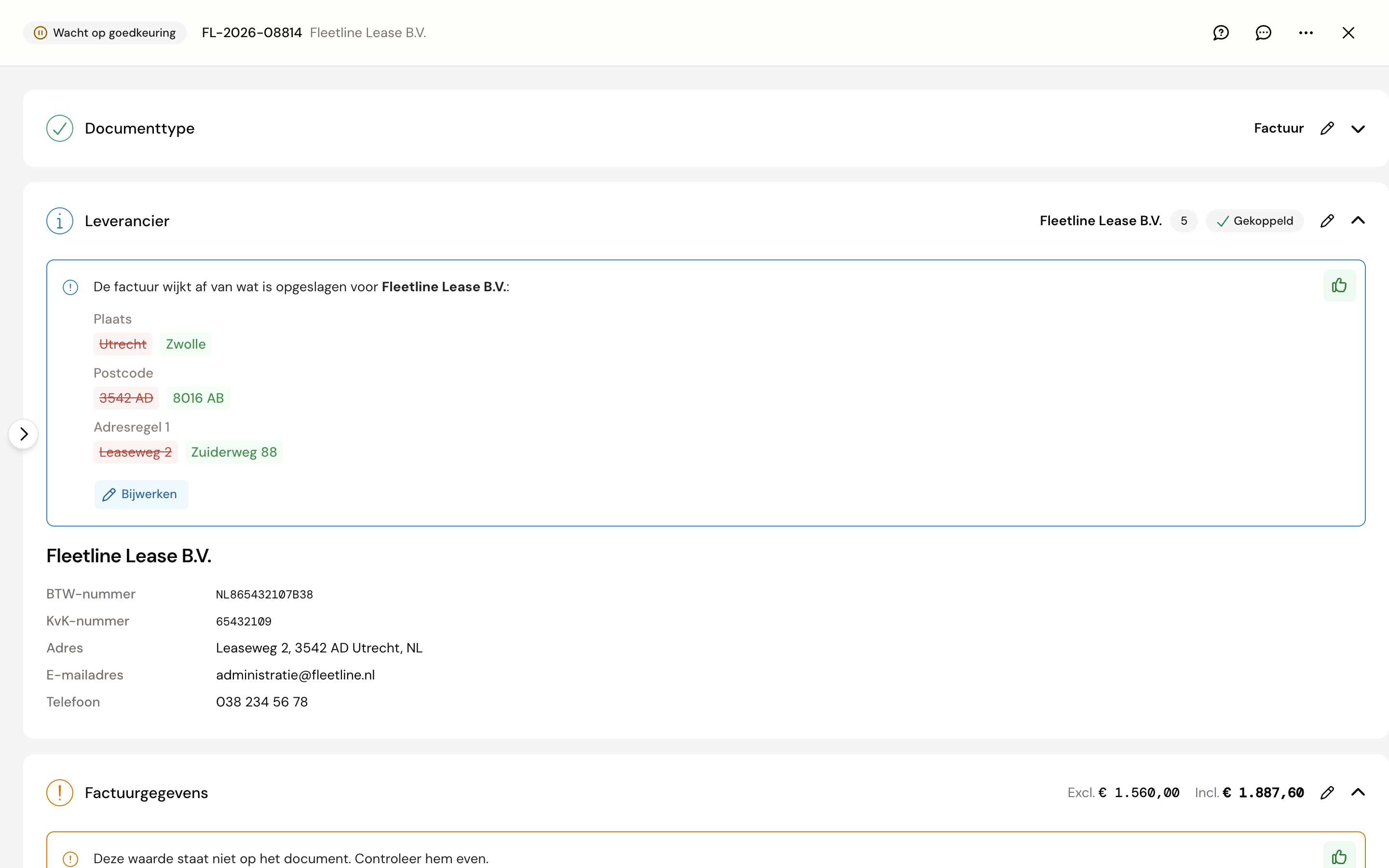Click the Wacht op goedkeuring status badge
Viewport: 1389px width, 868px height.
coord(105,33)
